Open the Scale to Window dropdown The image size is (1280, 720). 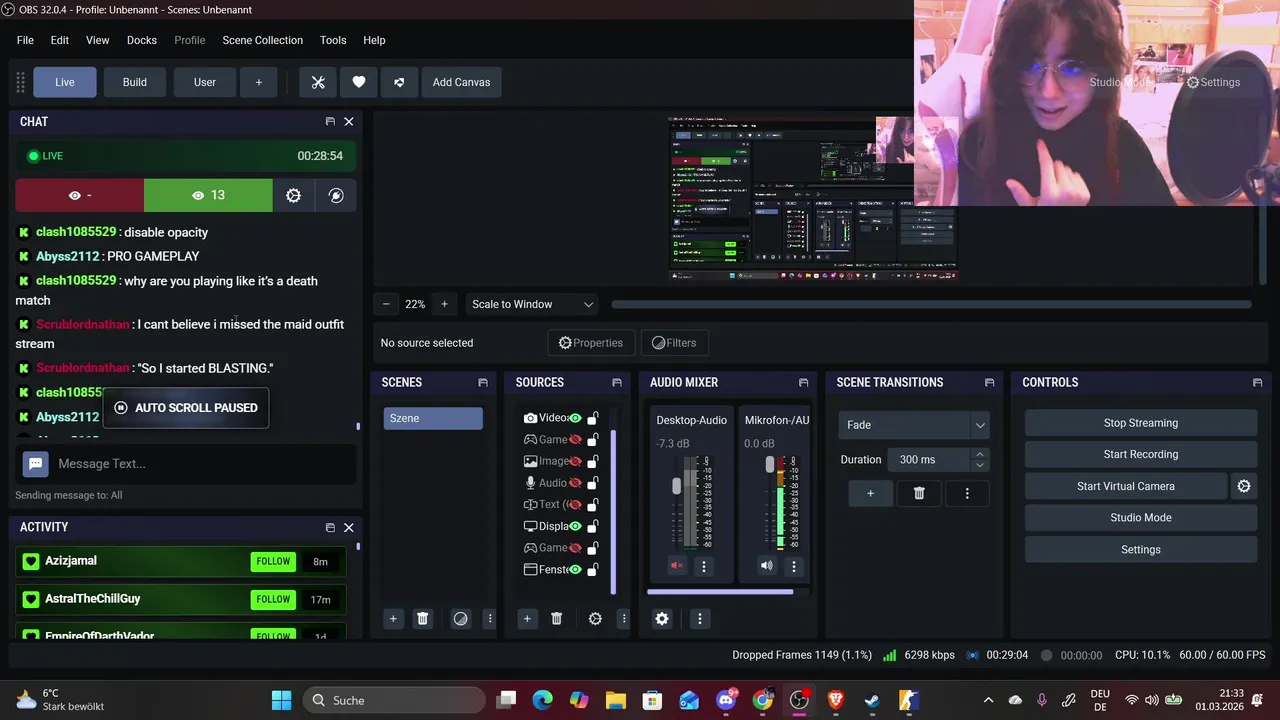pos(533,304)
